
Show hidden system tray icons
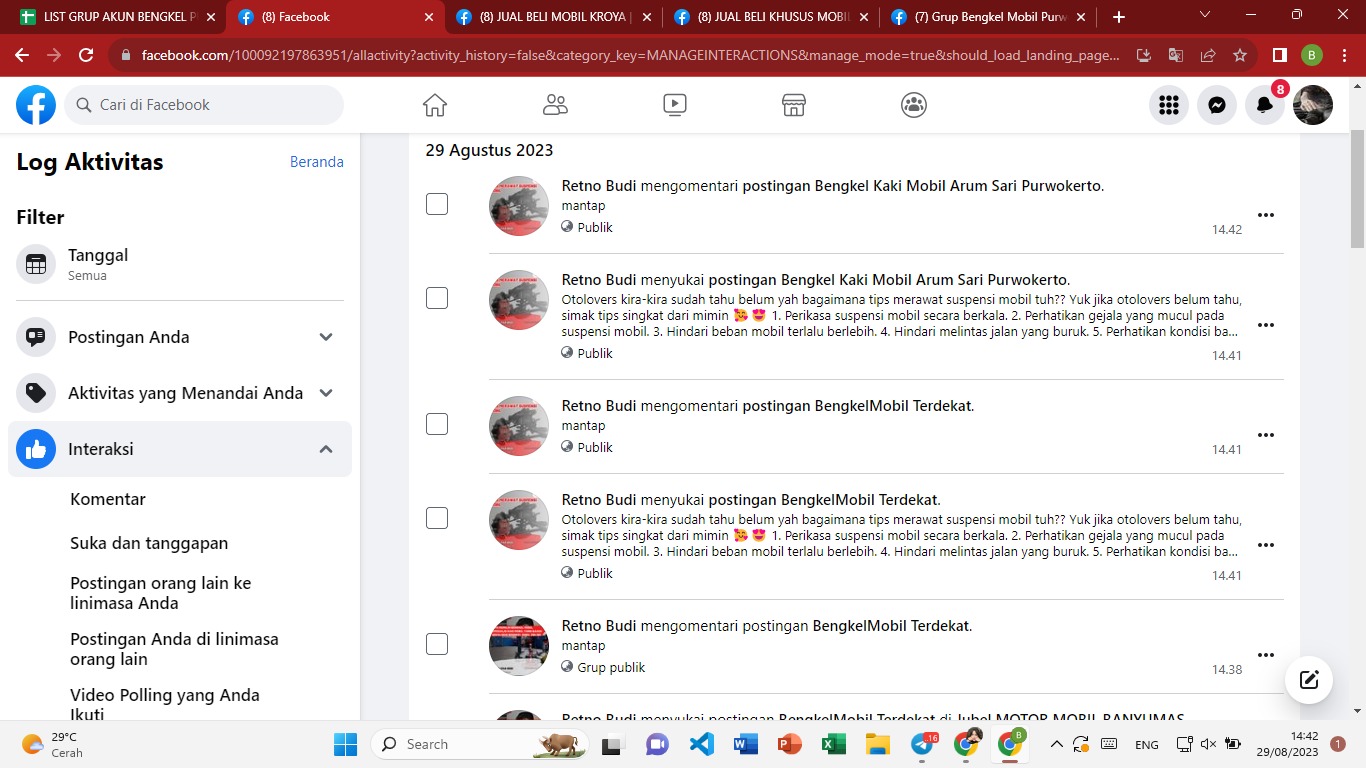(1056, 744)
